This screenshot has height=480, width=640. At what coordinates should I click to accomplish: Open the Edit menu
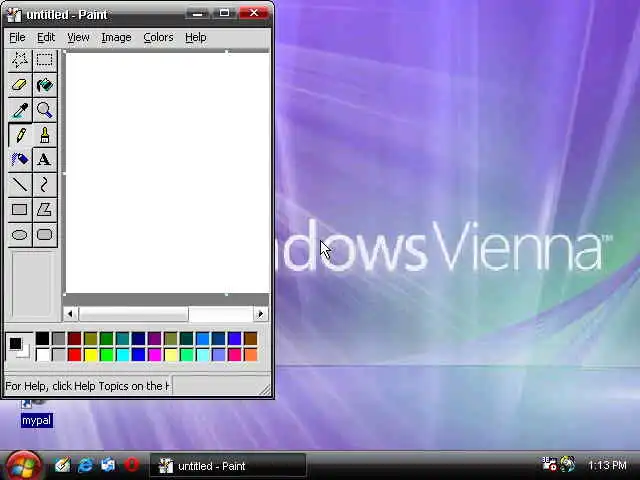click(46, 38)
